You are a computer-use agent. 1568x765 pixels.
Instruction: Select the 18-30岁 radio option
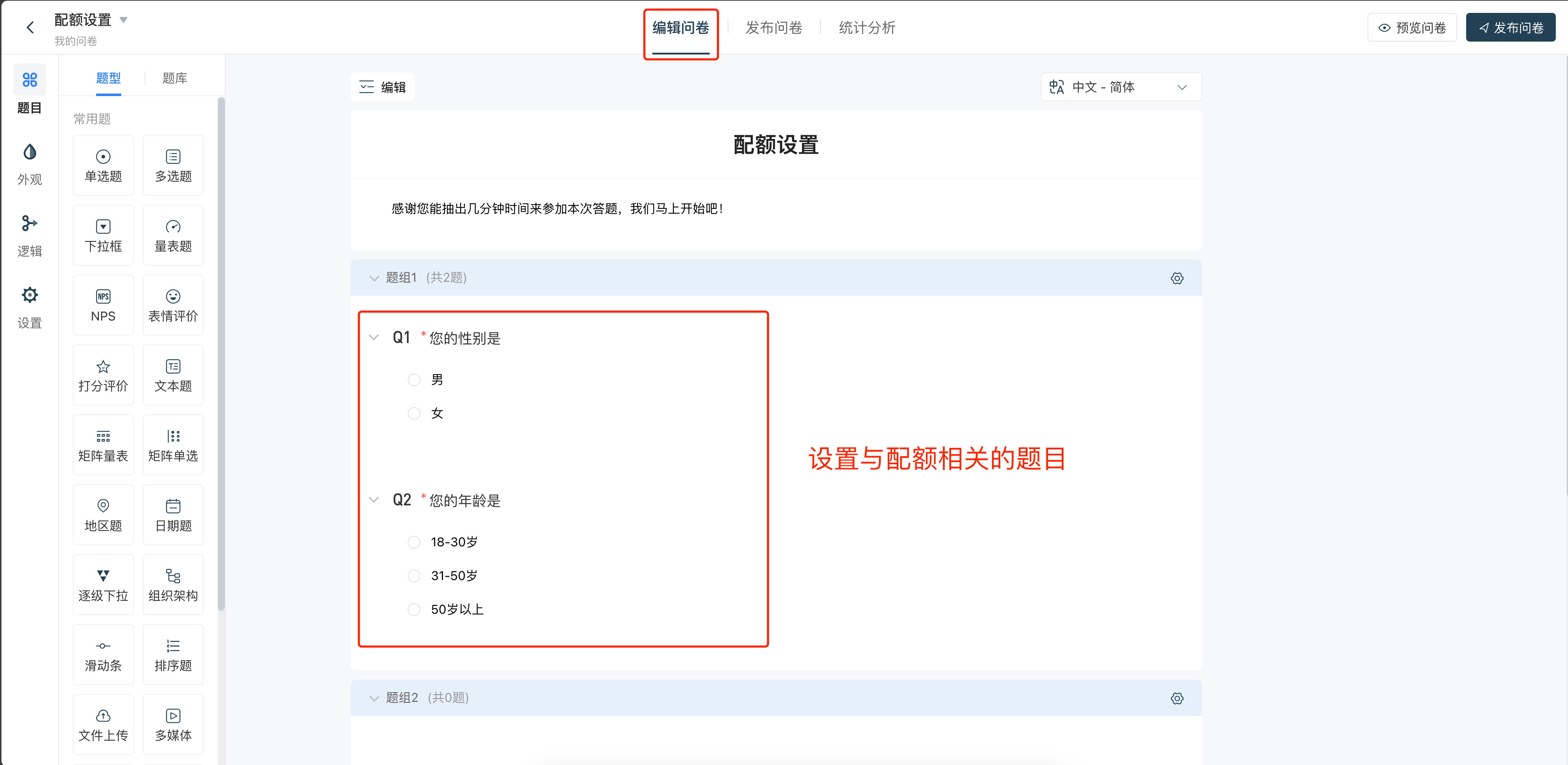(x=414, y=542)
